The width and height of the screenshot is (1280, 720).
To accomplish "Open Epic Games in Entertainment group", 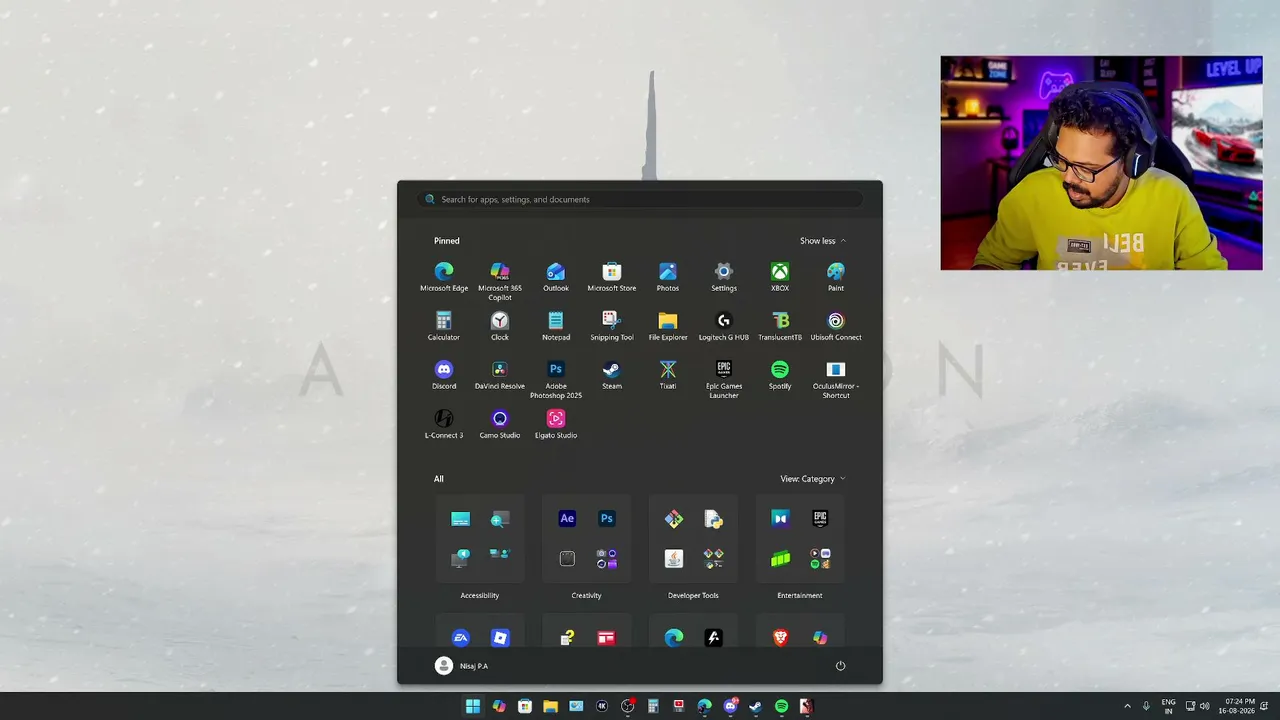I will tap(820, 518).
